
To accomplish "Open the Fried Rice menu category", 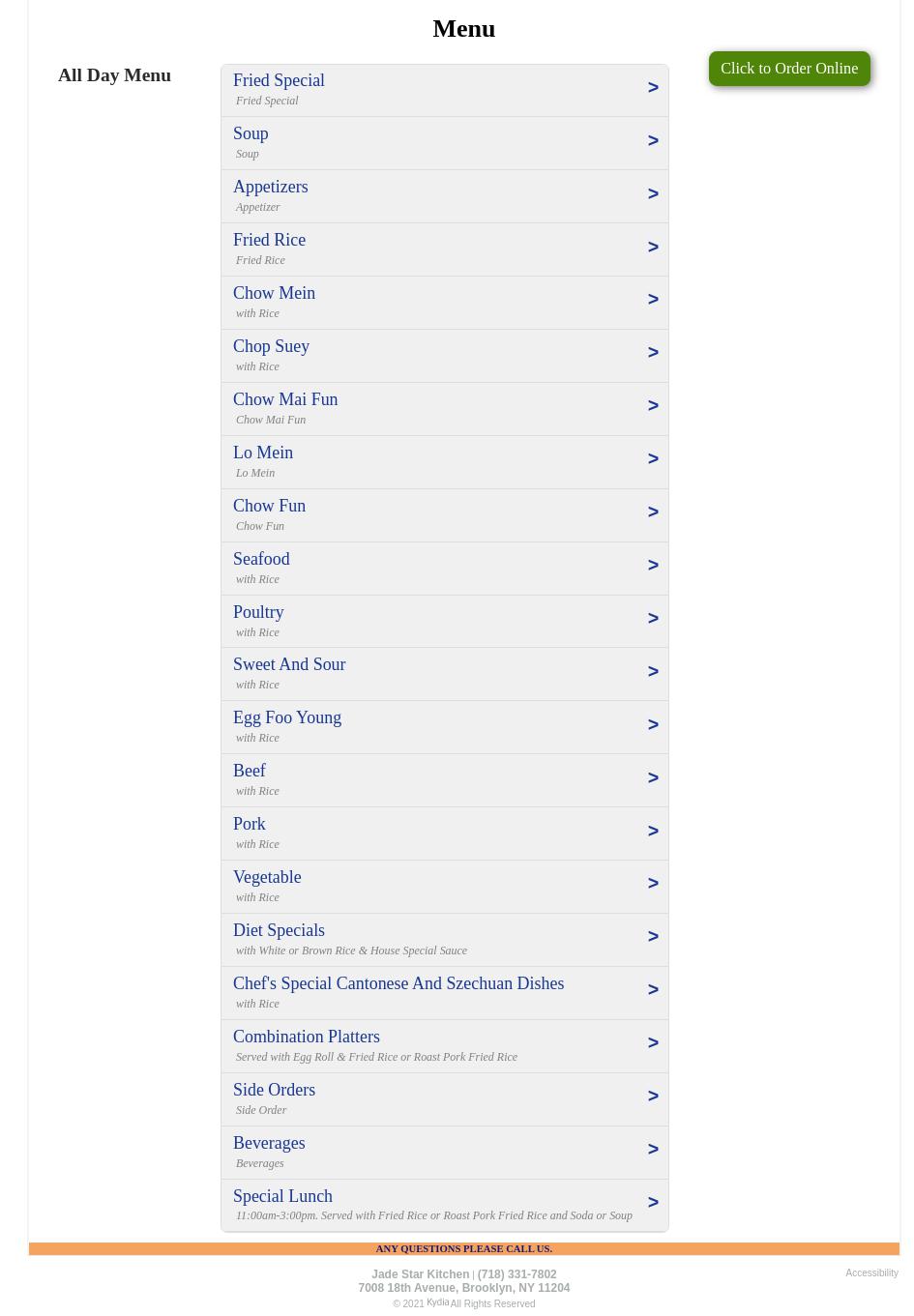I will point(269,240).
